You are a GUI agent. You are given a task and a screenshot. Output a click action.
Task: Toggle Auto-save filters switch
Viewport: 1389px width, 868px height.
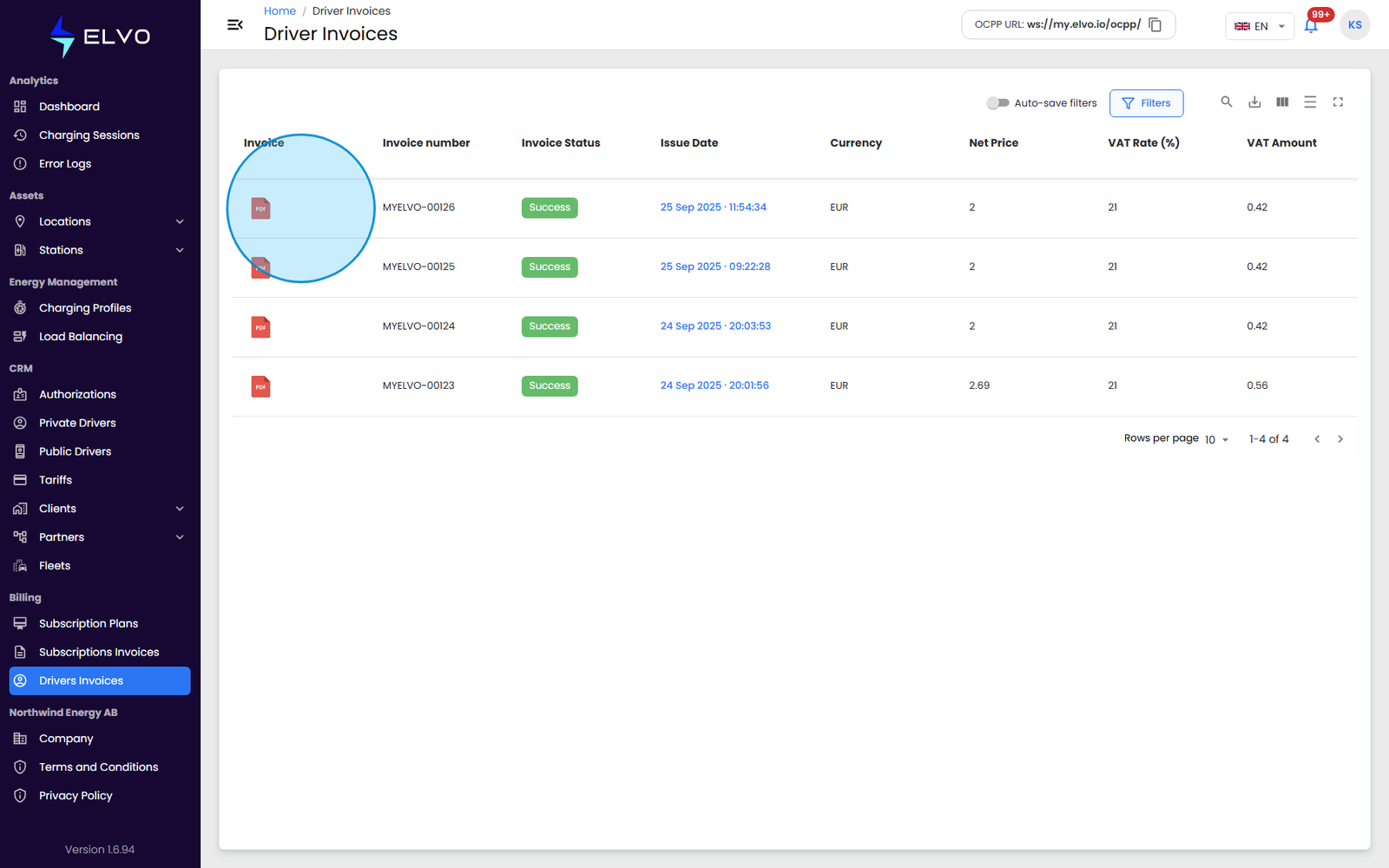point(997,103)
